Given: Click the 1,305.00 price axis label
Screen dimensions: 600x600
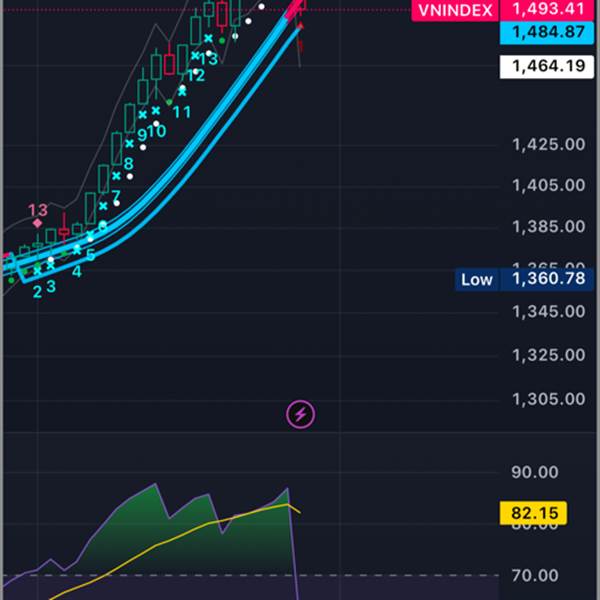Looking at the screenshot, I should click(548, 399).
